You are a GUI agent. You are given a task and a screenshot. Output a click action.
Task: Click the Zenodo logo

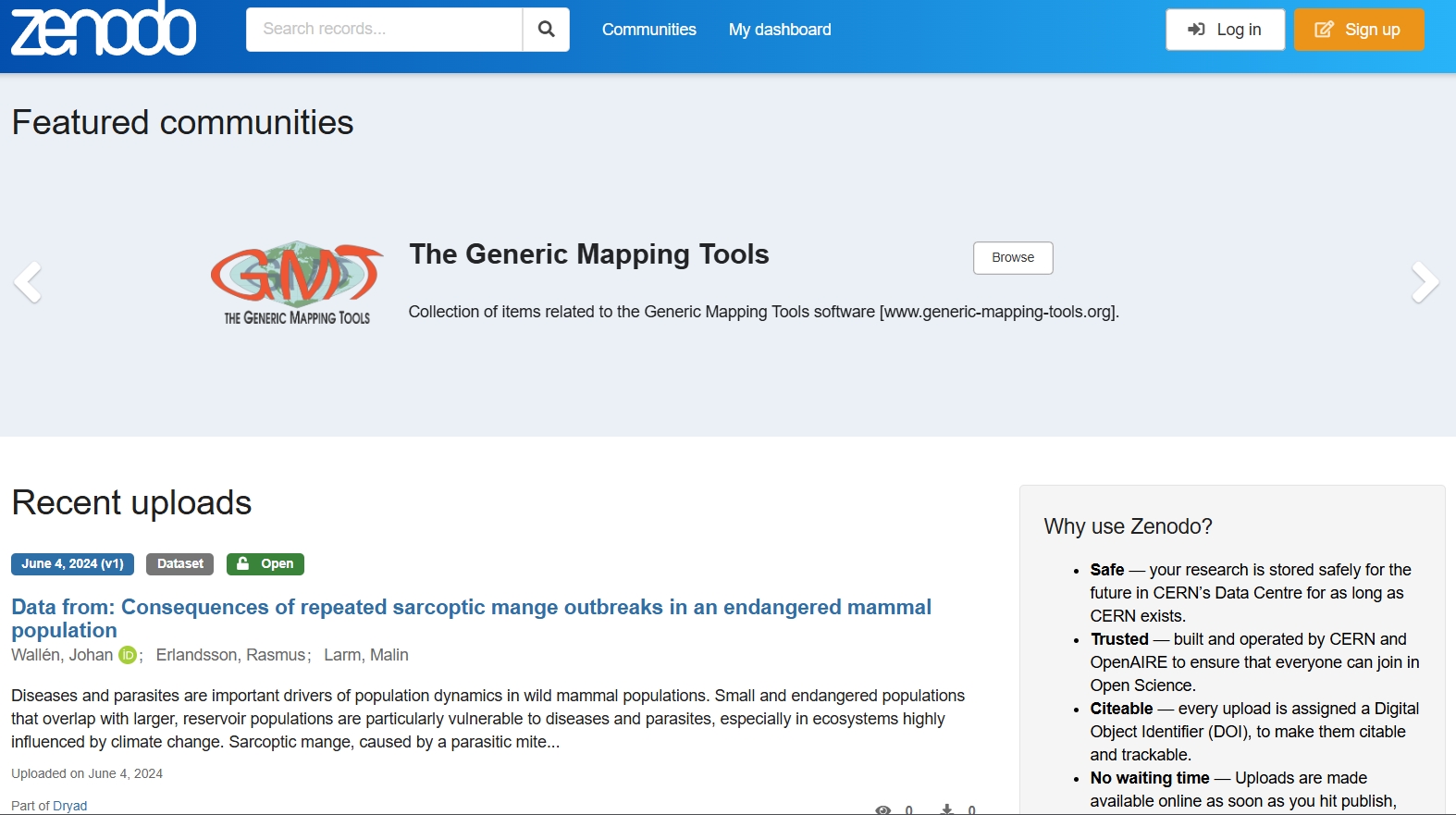pyautogui.click(x=104, y=29)
